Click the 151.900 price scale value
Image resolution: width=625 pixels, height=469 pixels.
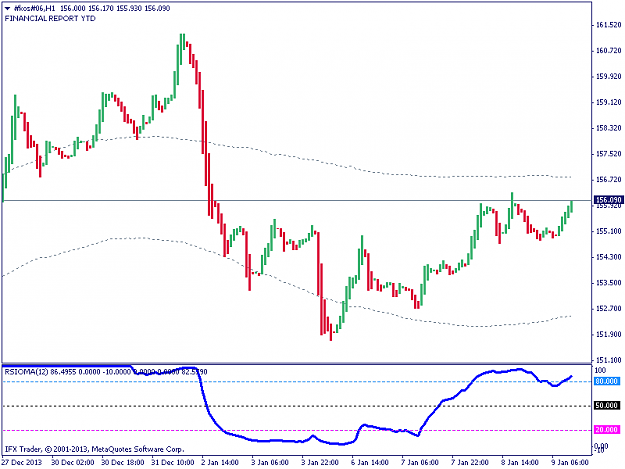608,334
